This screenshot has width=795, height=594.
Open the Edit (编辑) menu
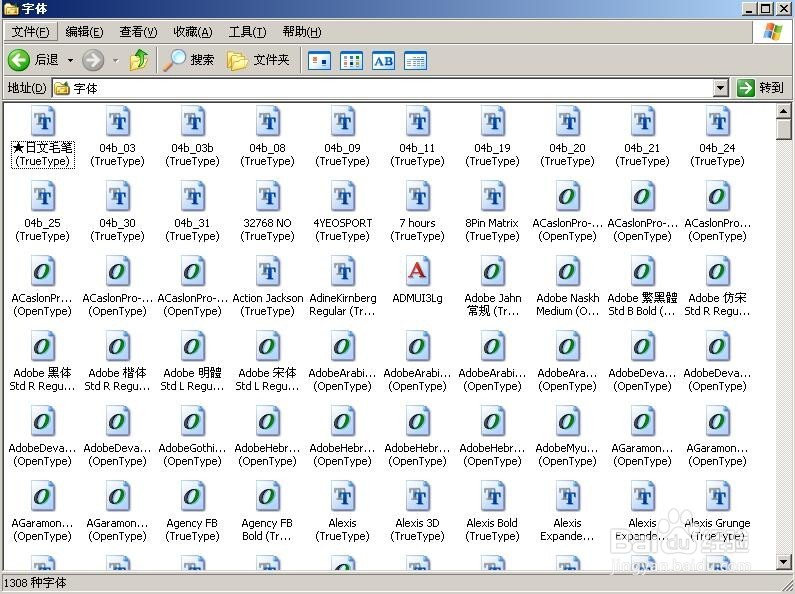coord(84,32)
